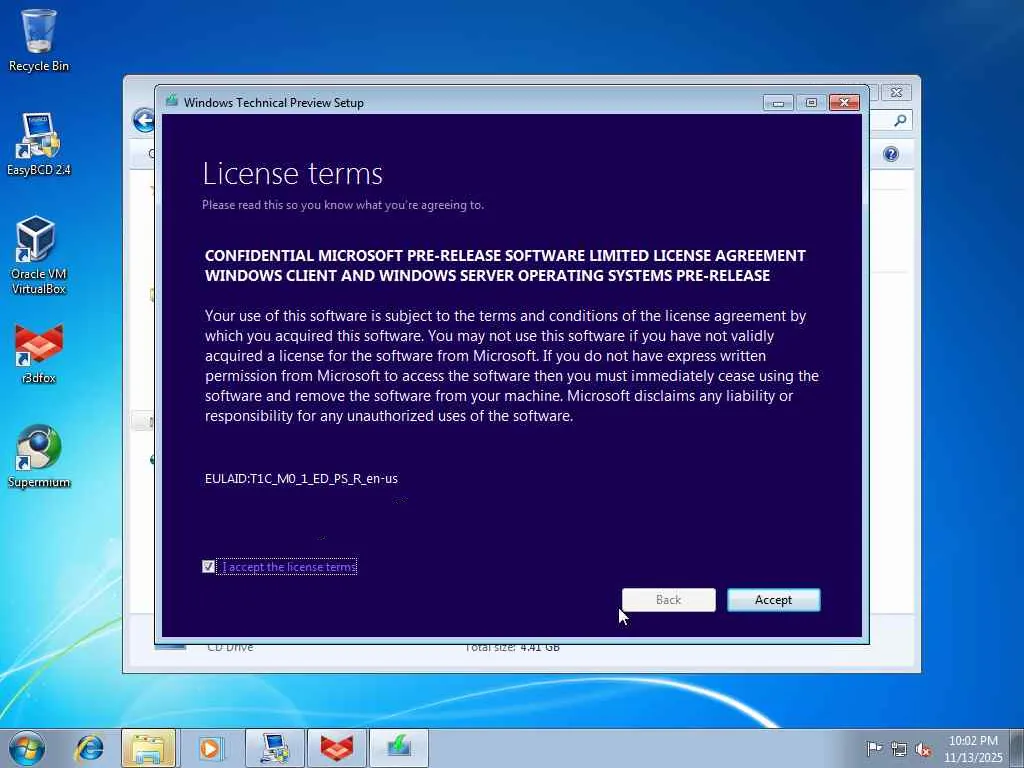Select the r3dfox desktop shortcut
The width and height of the screenshot is (1024, 768).
tap(39, 353)
